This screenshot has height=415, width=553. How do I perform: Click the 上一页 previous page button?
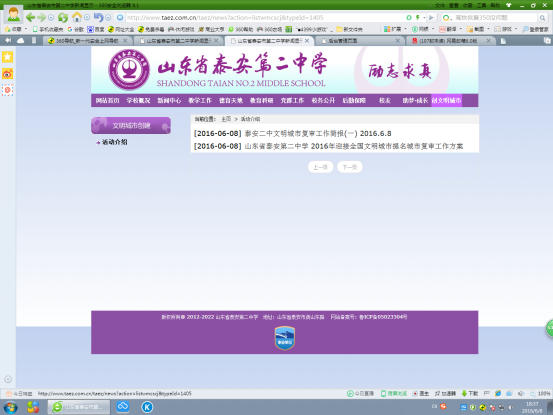320,167
